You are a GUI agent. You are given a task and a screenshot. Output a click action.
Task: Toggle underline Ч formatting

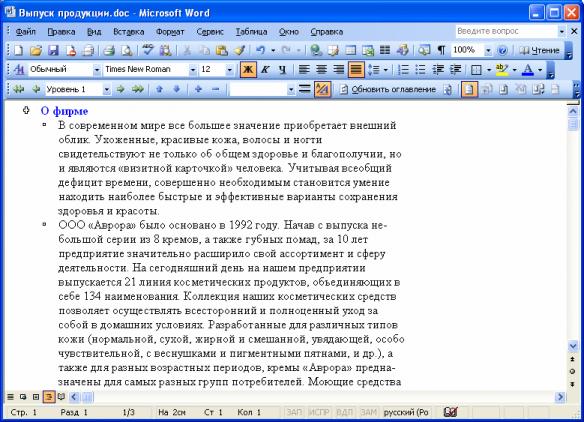[283, 70]
